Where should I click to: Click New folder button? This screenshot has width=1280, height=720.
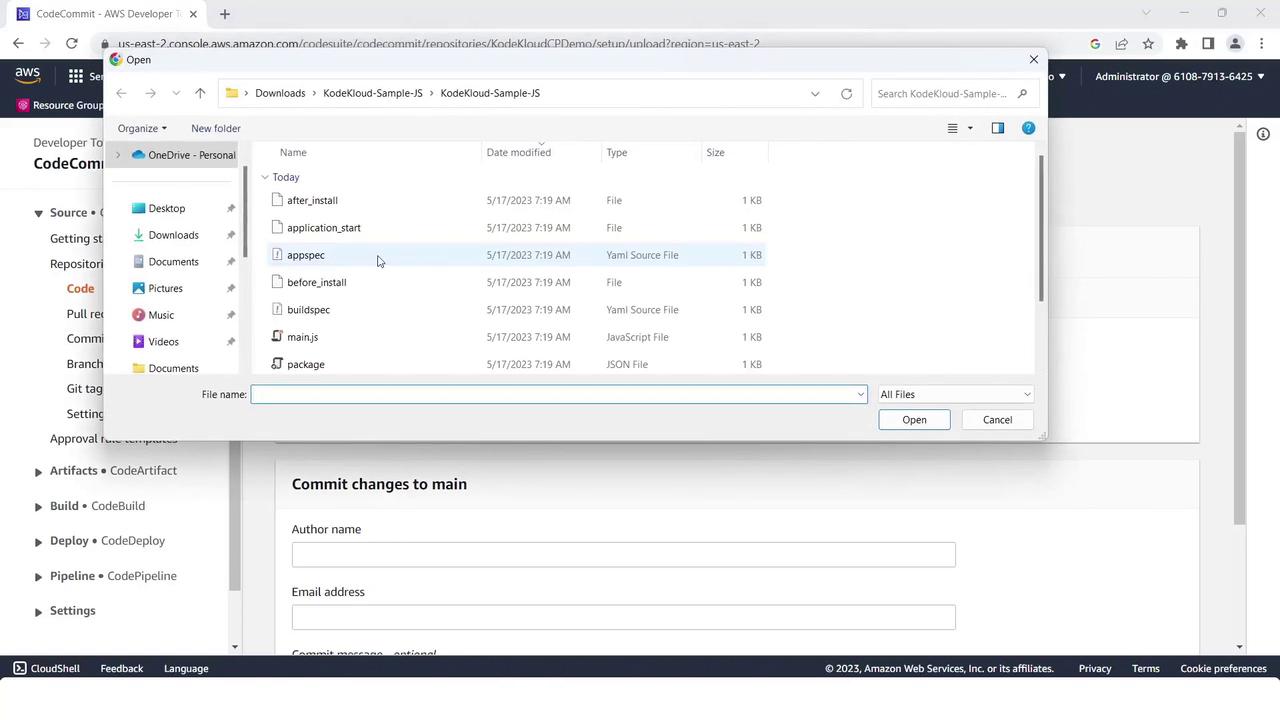tap(216, 128)
